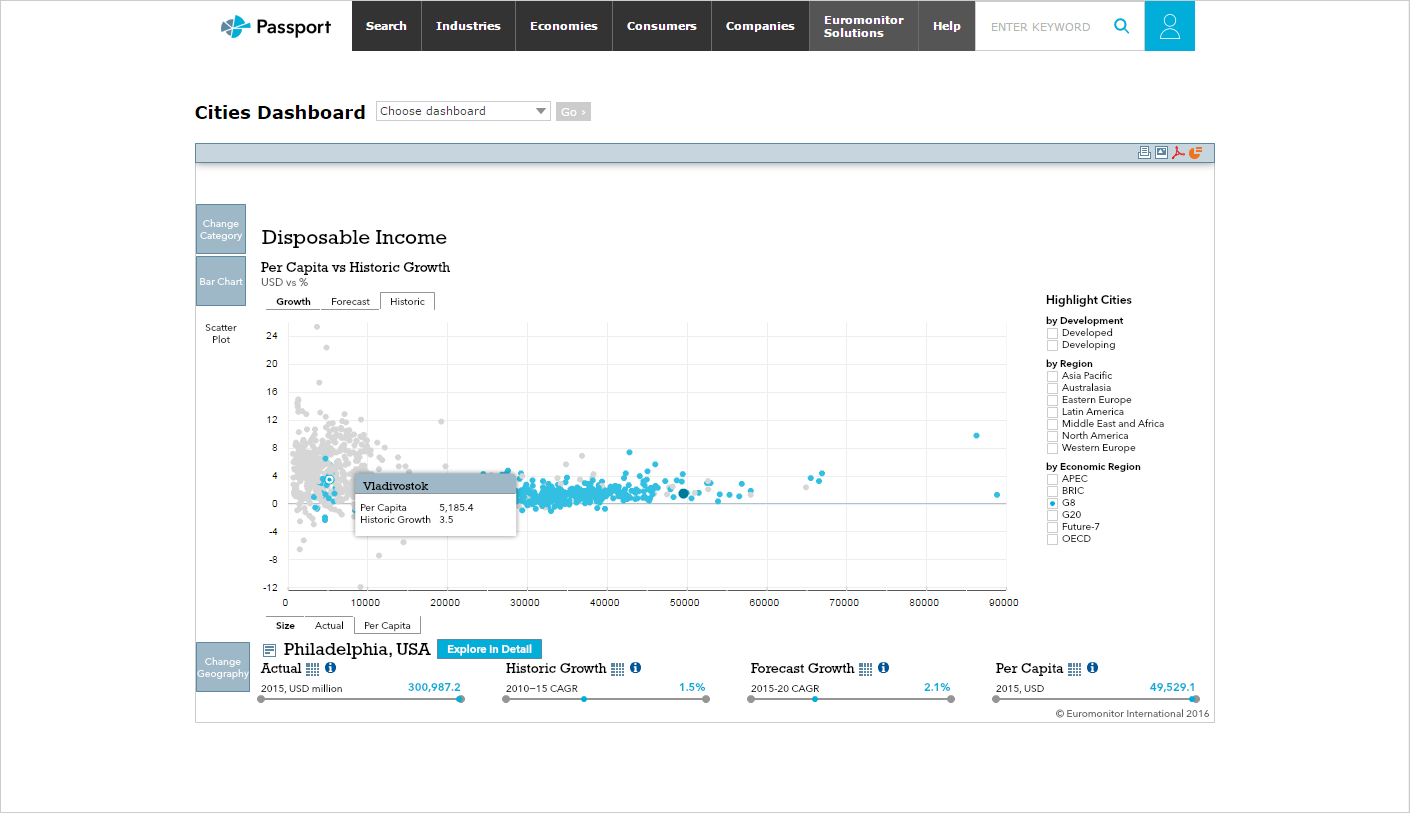
Task: Check the North America region filter
Action: click(x=1052, y=435)
